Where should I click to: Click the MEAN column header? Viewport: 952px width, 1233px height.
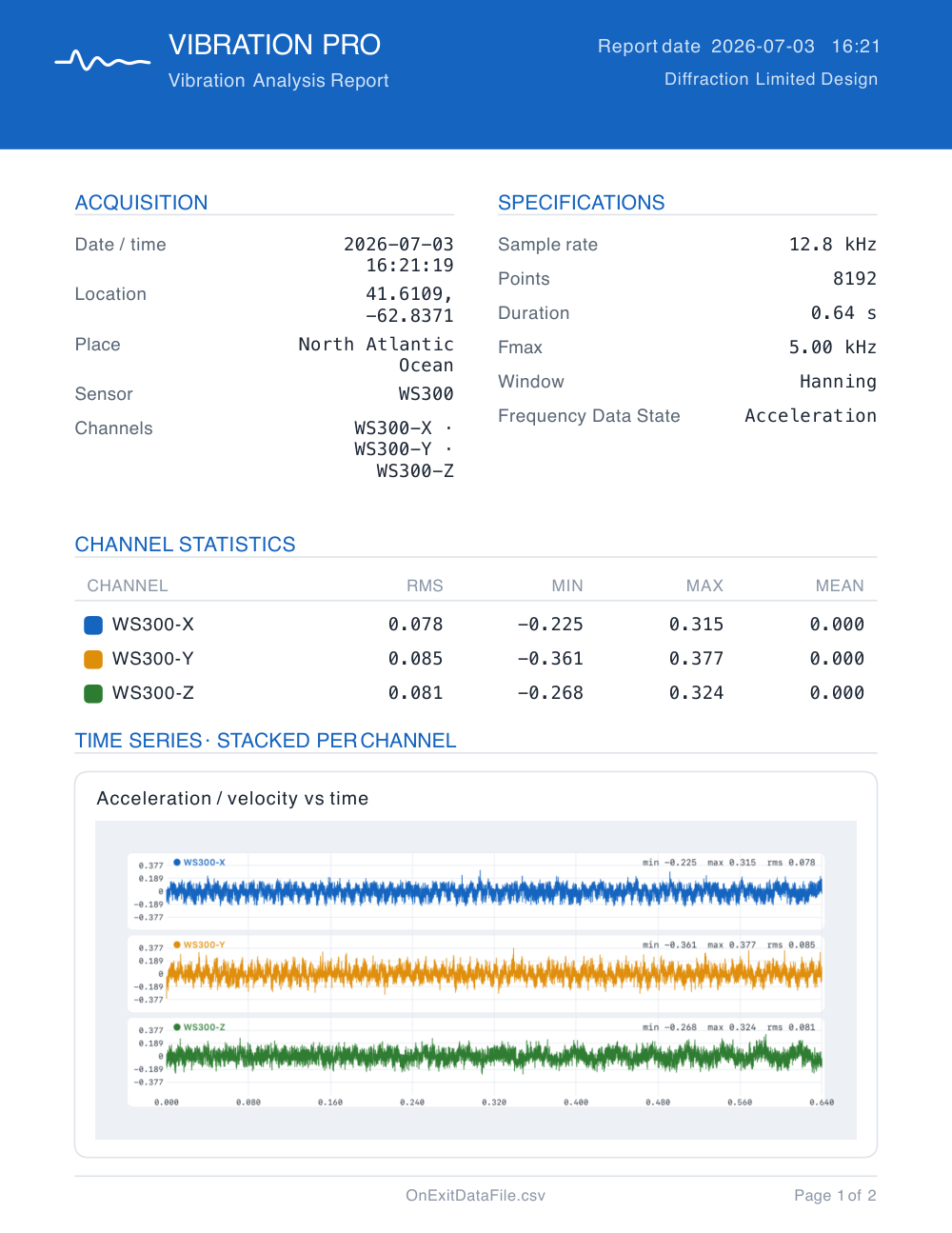point(840,586)
